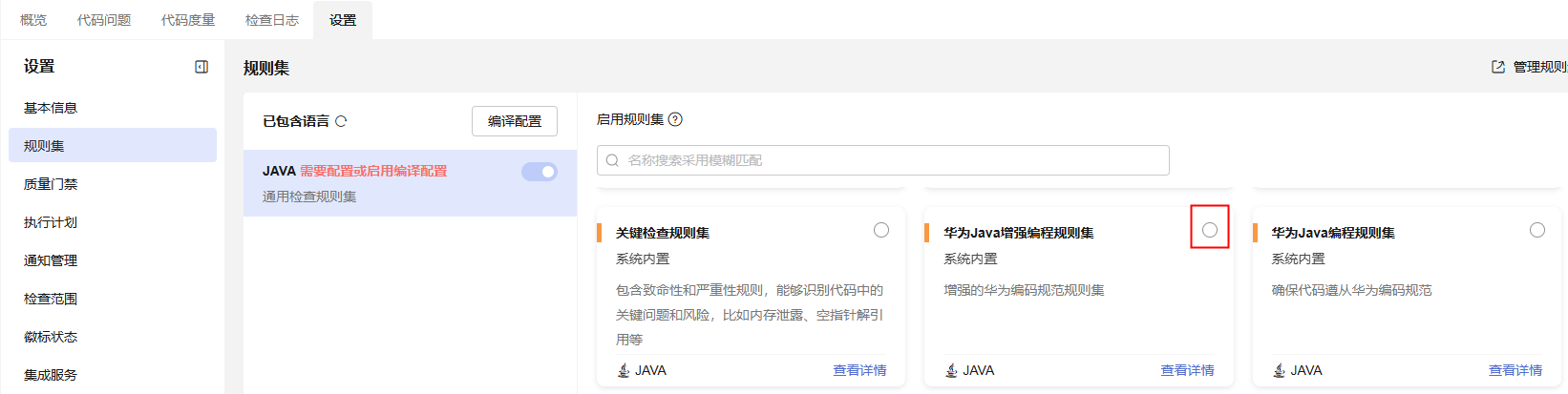Go to the 检查日志 tab
This screenshot has width=1568, height=394.
pos(272,20)
